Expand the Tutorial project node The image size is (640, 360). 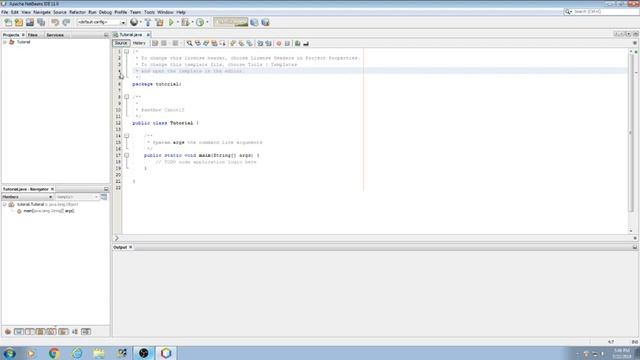(x=5, y=42)
